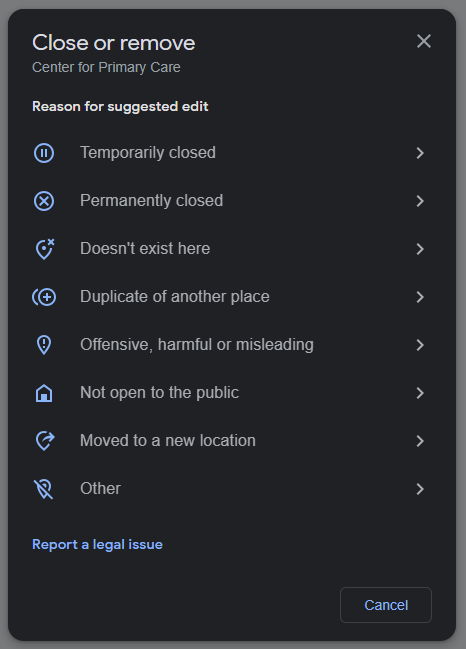The width and height of the screenshot is (466, 649).
Task: Expand the Temporarily closed chevron arrow
Action: (420, 153)
